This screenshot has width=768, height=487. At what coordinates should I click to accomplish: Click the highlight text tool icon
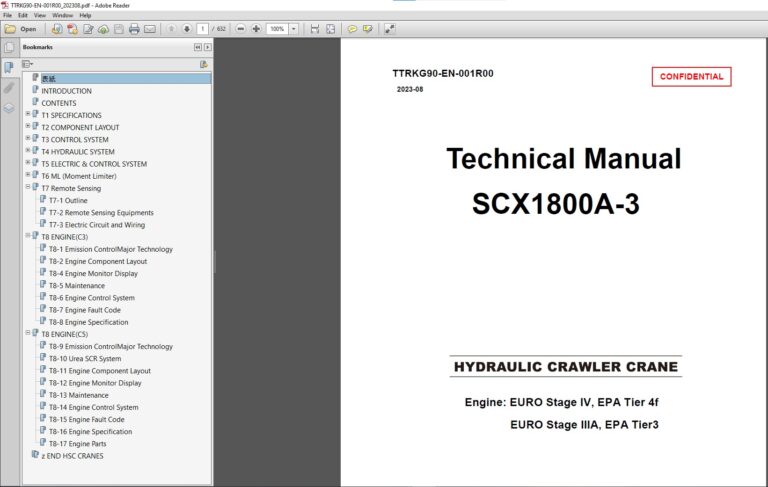(x=367, y=29)
